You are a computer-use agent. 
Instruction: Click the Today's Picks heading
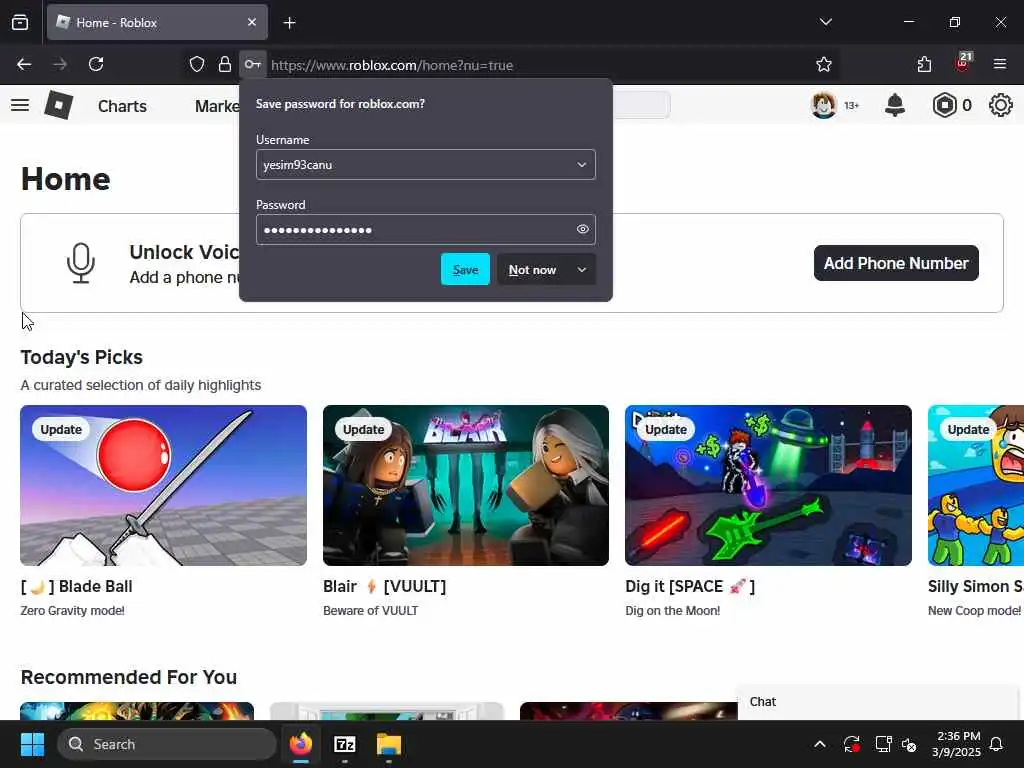click(82, 357)
